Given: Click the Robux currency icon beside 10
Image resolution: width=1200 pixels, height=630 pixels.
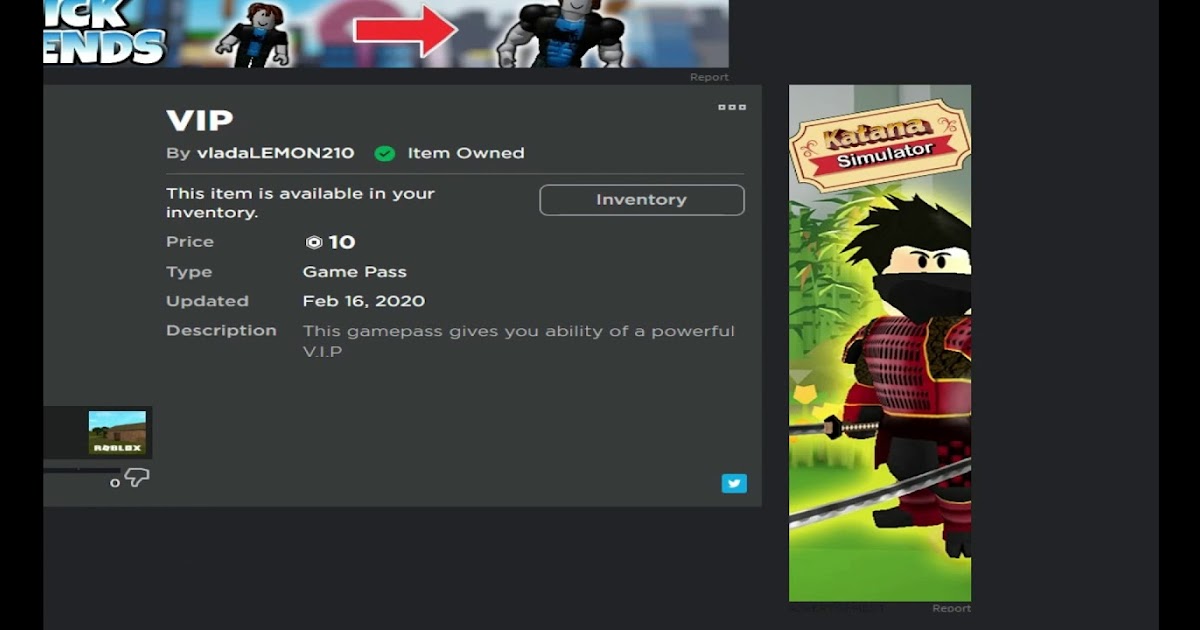Looking at the screenshot, I should (x=314, y=242).
